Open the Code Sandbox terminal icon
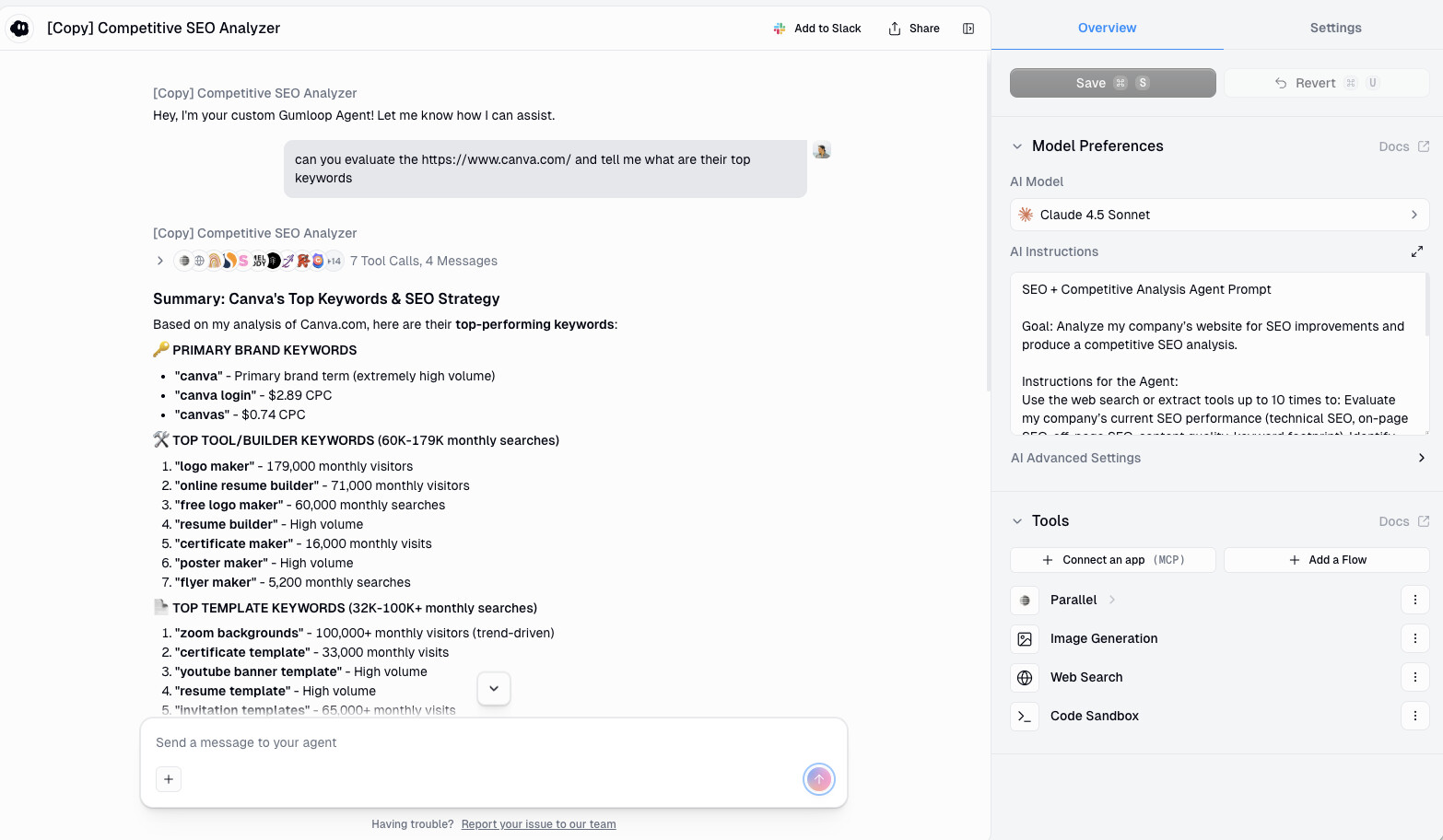 (x=1025, y=716)
